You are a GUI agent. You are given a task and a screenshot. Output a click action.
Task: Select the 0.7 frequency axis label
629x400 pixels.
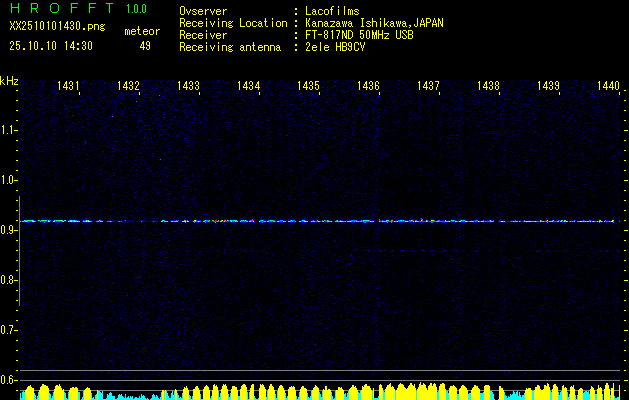coord(9,329)
